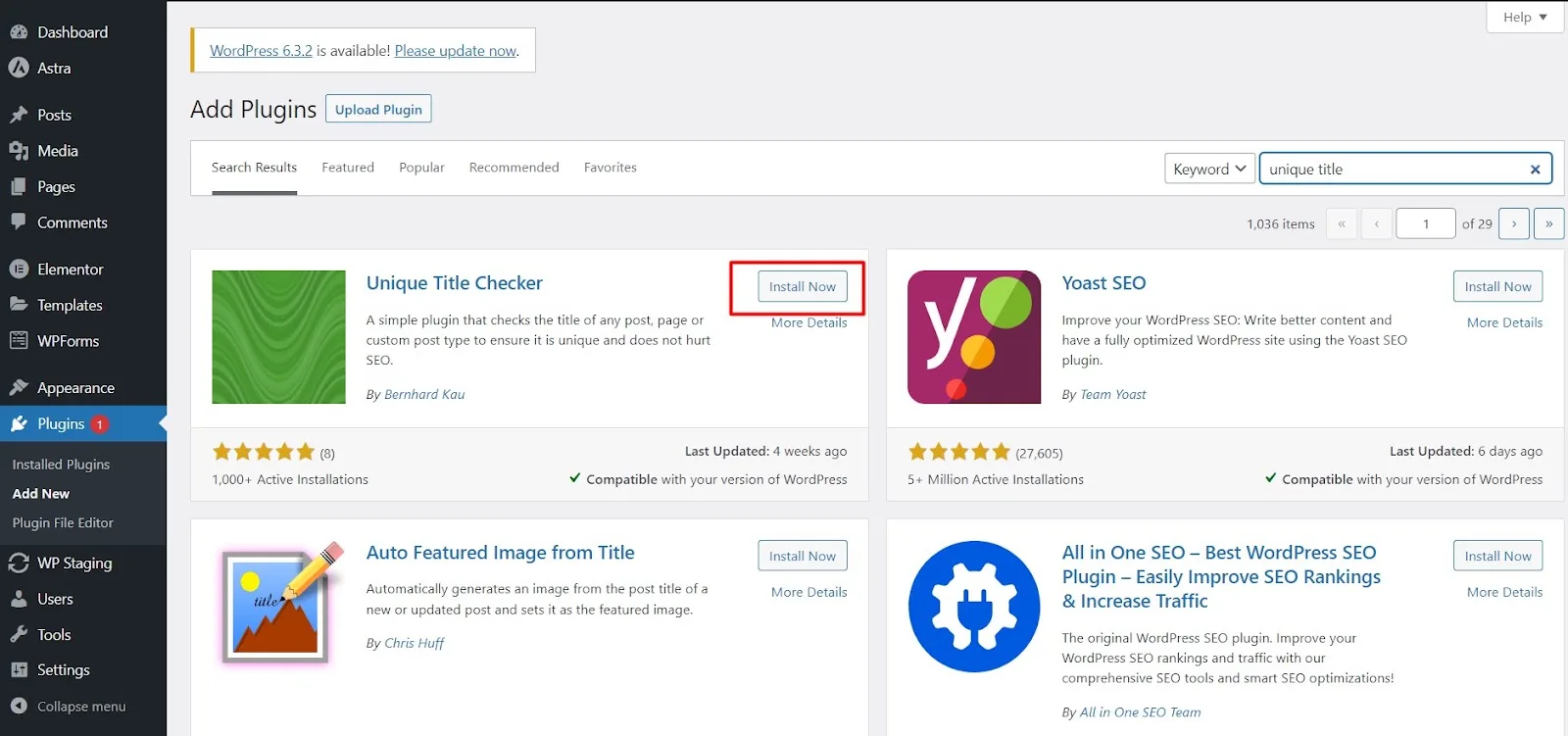Switch to the Popular tab
The height and width of the screenshot is (736, 1568).
[x=421, y=168]
